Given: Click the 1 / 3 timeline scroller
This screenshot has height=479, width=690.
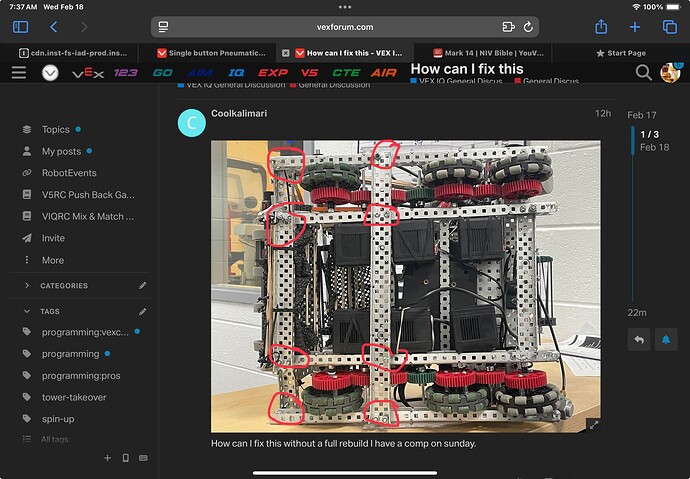Looking at the screenshot, I should tap(650, 140).
